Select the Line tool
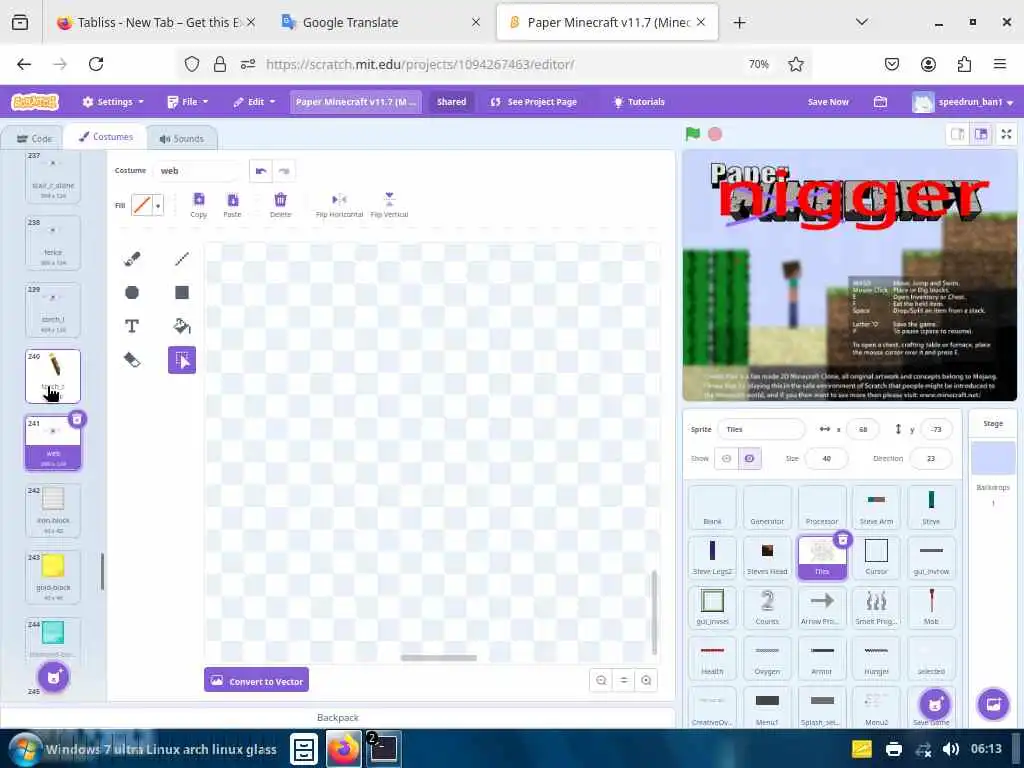The width and height of the screenshot is (1024, 768). tap(182, 259)
